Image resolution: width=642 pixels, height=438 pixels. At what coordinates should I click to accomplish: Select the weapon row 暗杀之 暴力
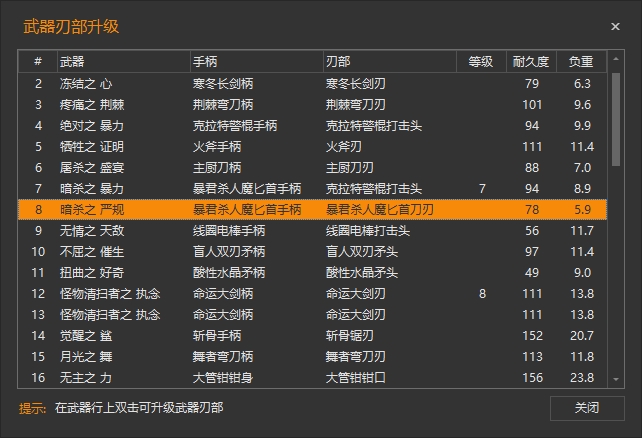click(x=312, y=189)
